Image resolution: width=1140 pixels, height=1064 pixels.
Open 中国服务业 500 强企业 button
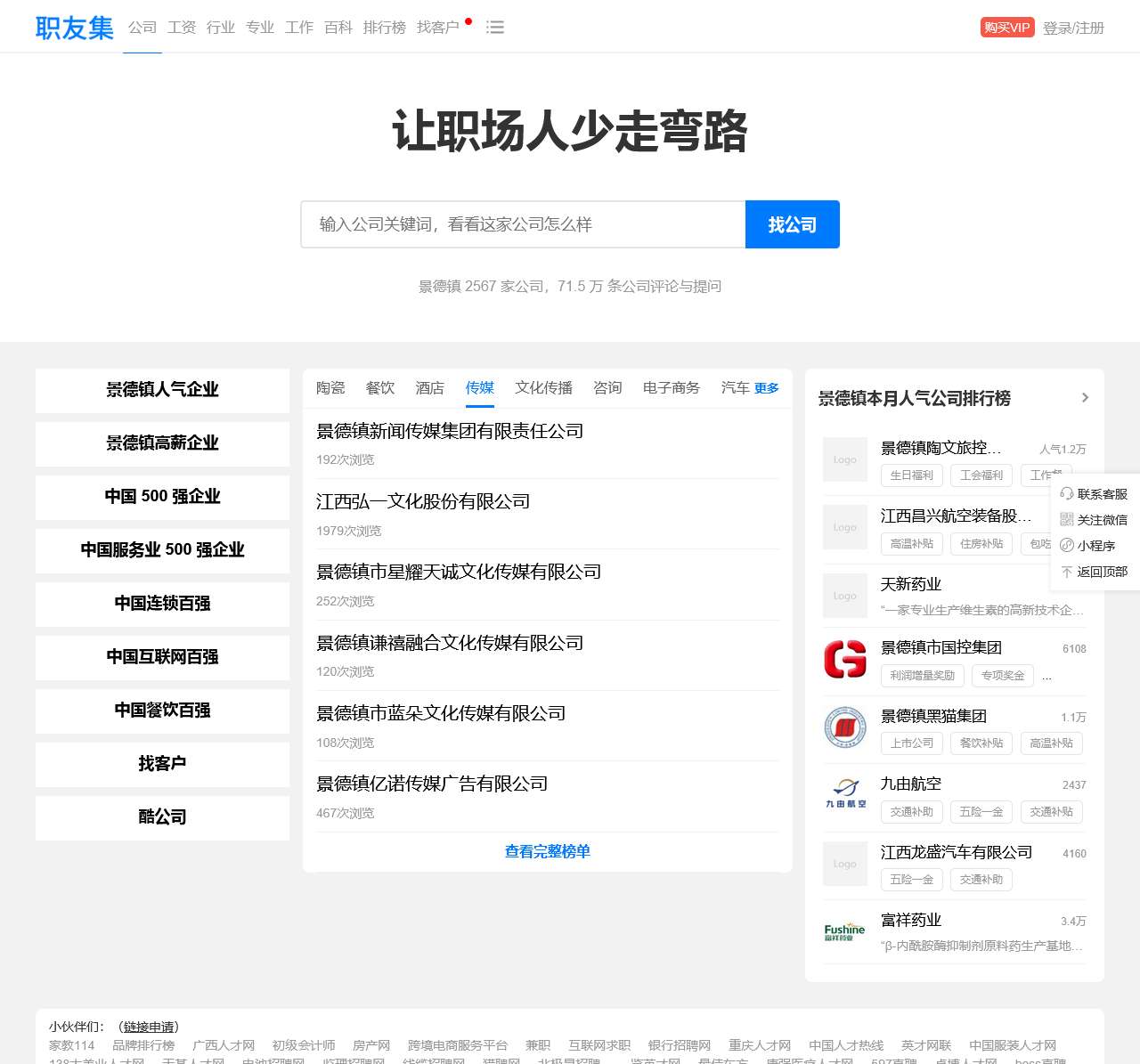162,550
